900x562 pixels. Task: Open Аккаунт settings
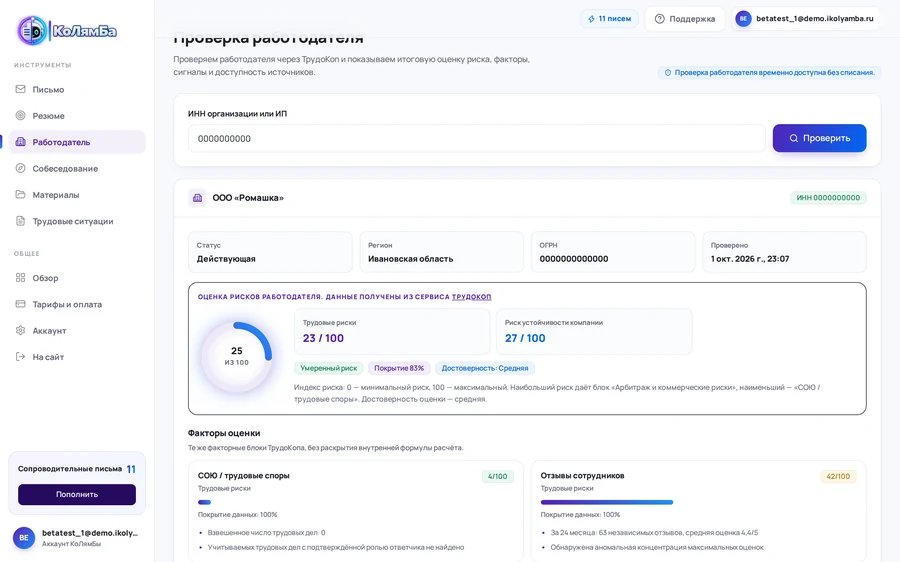[77, 331]
